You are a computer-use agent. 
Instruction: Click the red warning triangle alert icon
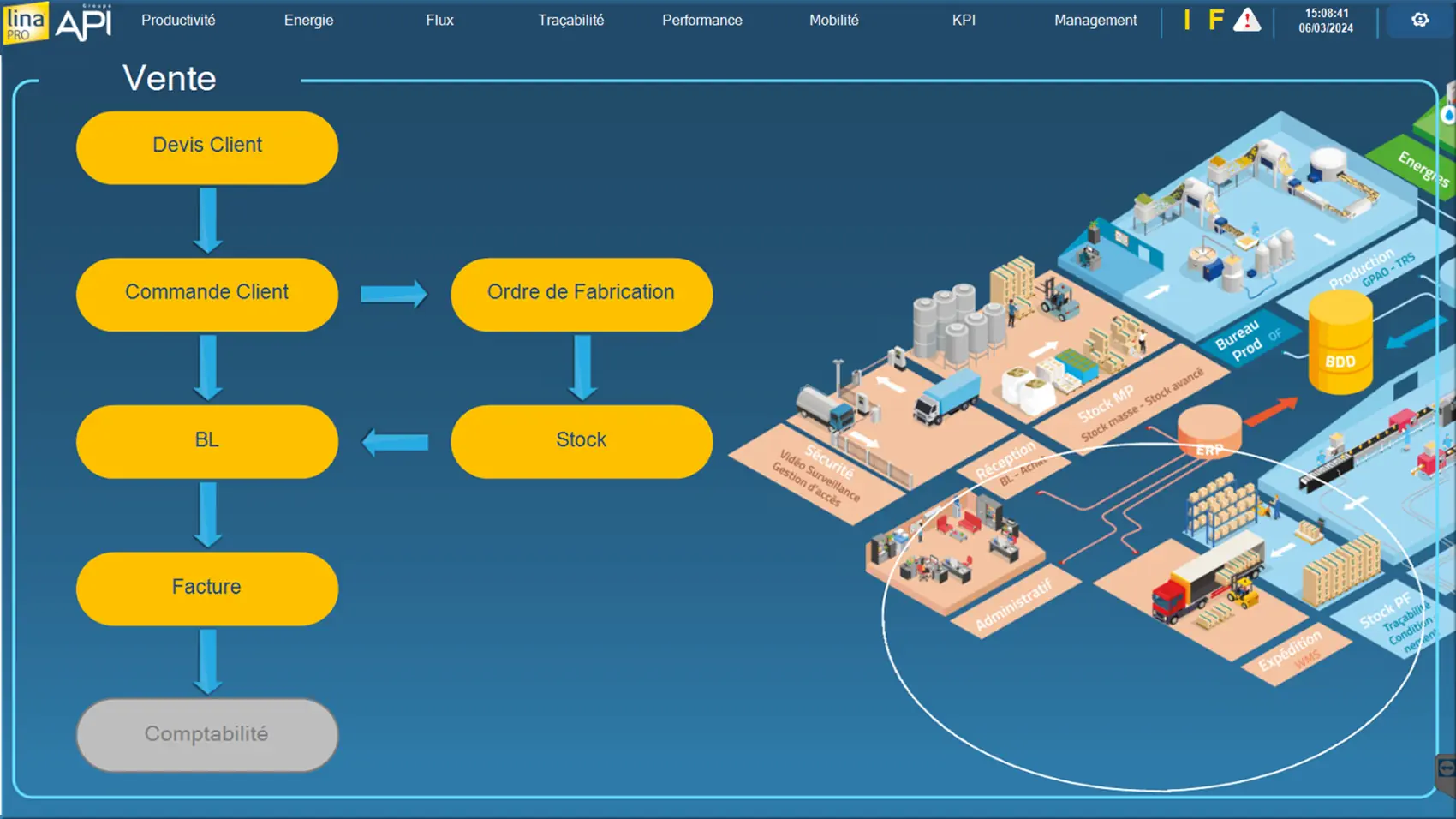click(1247, 20)
